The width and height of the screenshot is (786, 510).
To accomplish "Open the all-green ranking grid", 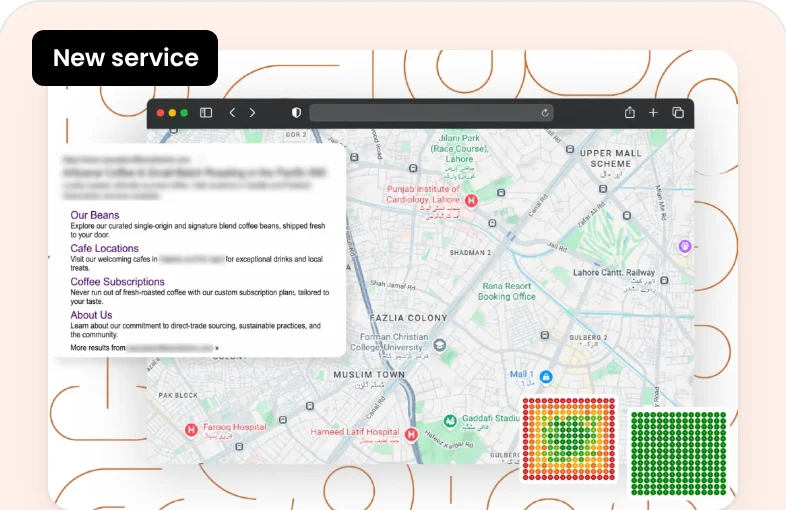I will point(678,453).
